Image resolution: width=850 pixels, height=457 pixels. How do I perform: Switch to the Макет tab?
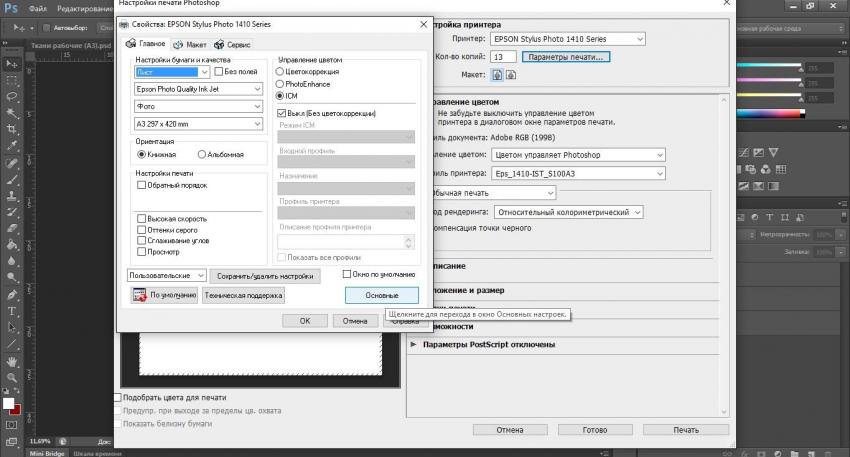click(x=190, y=44)
